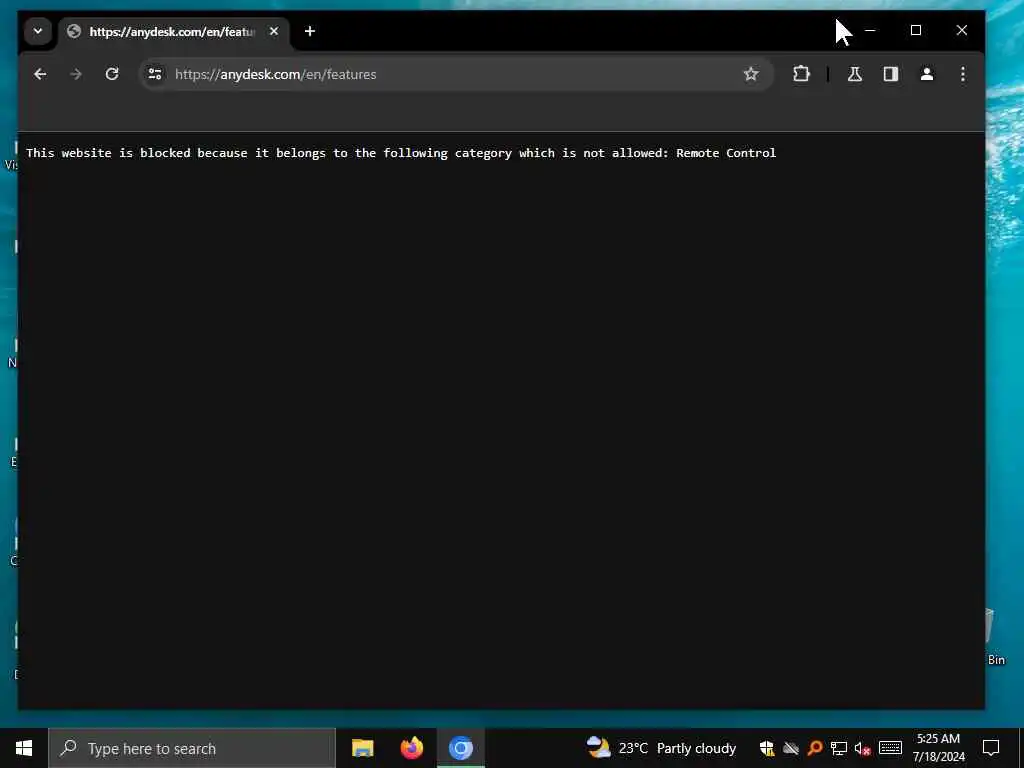Image resolution: width=1024 pixels, height=768 pixels.
Task: Maximize the browser window
Action: (x=916, y=31)
